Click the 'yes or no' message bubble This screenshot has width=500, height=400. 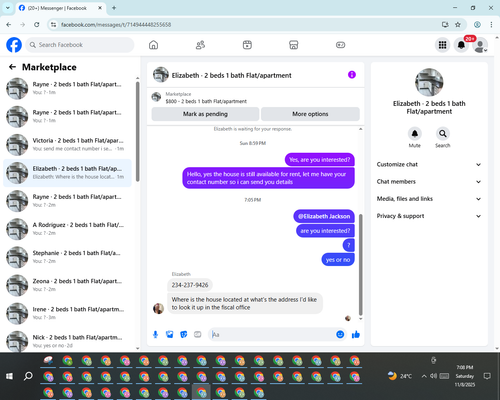[338, 260]
